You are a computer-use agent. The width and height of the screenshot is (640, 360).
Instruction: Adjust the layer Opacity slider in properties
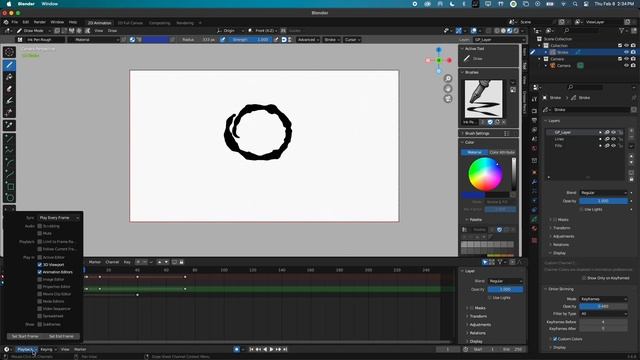pos(603,201)
